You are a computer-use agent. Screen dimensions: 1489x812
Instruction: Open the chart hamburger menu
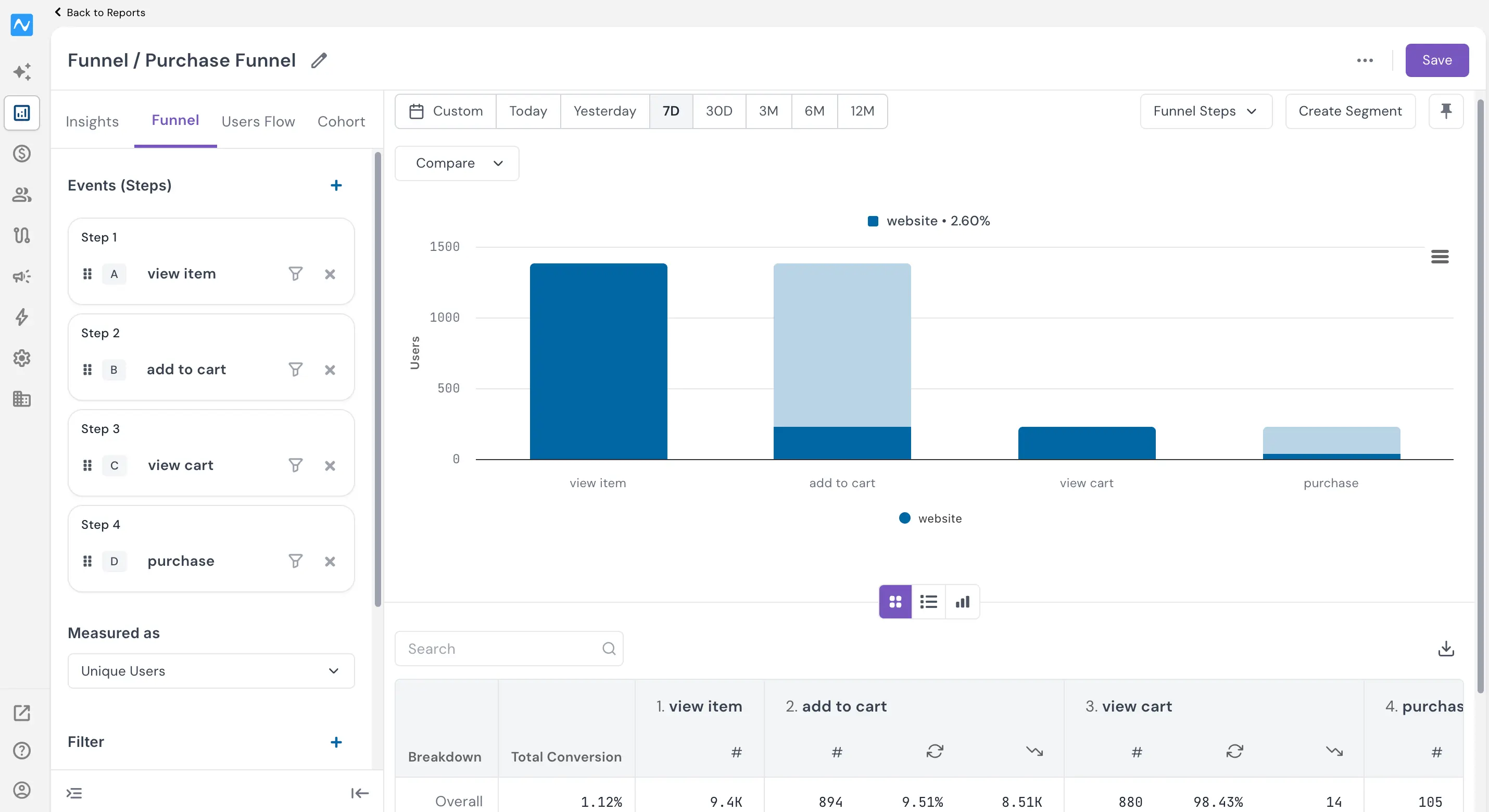1440,257
